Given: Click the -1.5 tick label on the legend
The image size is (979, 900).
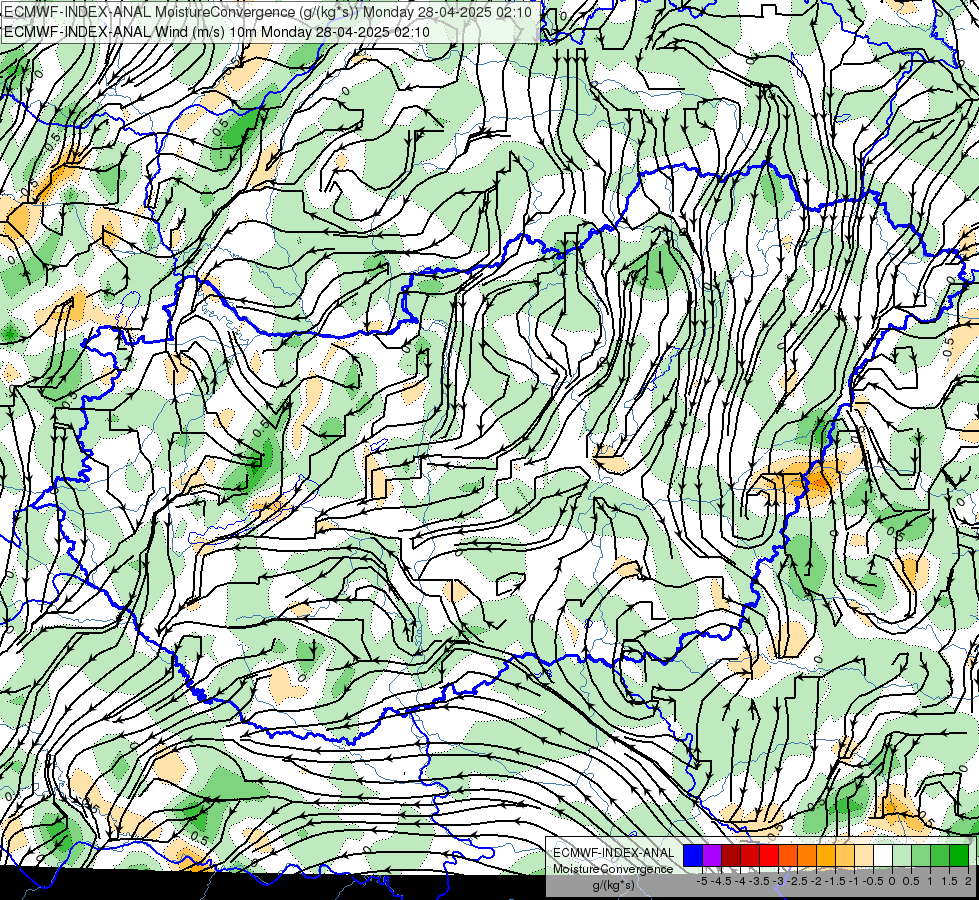Looking at the screenshot, I should pos(836,881).
